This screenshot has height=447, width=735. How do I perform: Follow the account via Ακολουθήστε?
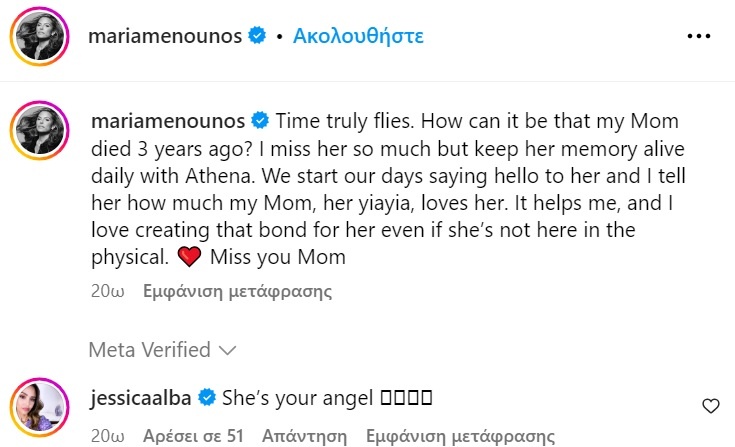(x=357, y=36)
